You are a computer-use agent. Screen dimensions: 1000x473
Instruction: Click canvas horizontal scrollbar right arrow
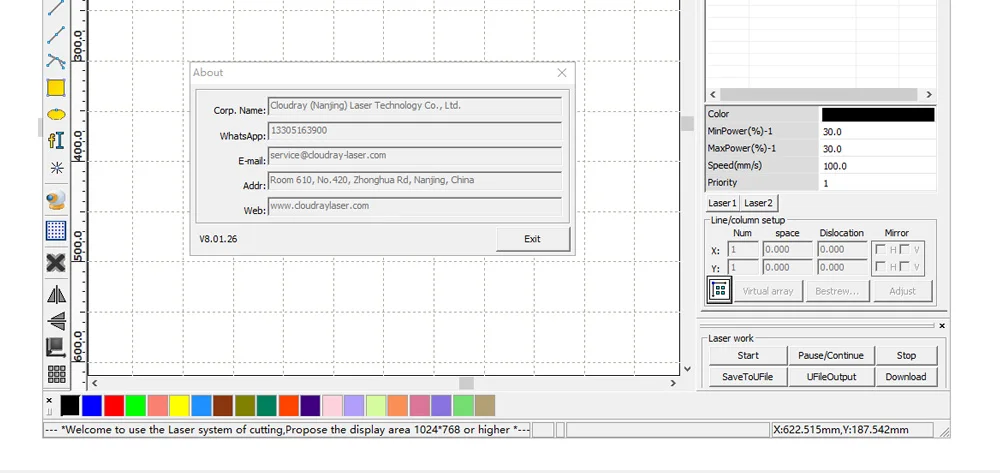[x=673, y=383]
